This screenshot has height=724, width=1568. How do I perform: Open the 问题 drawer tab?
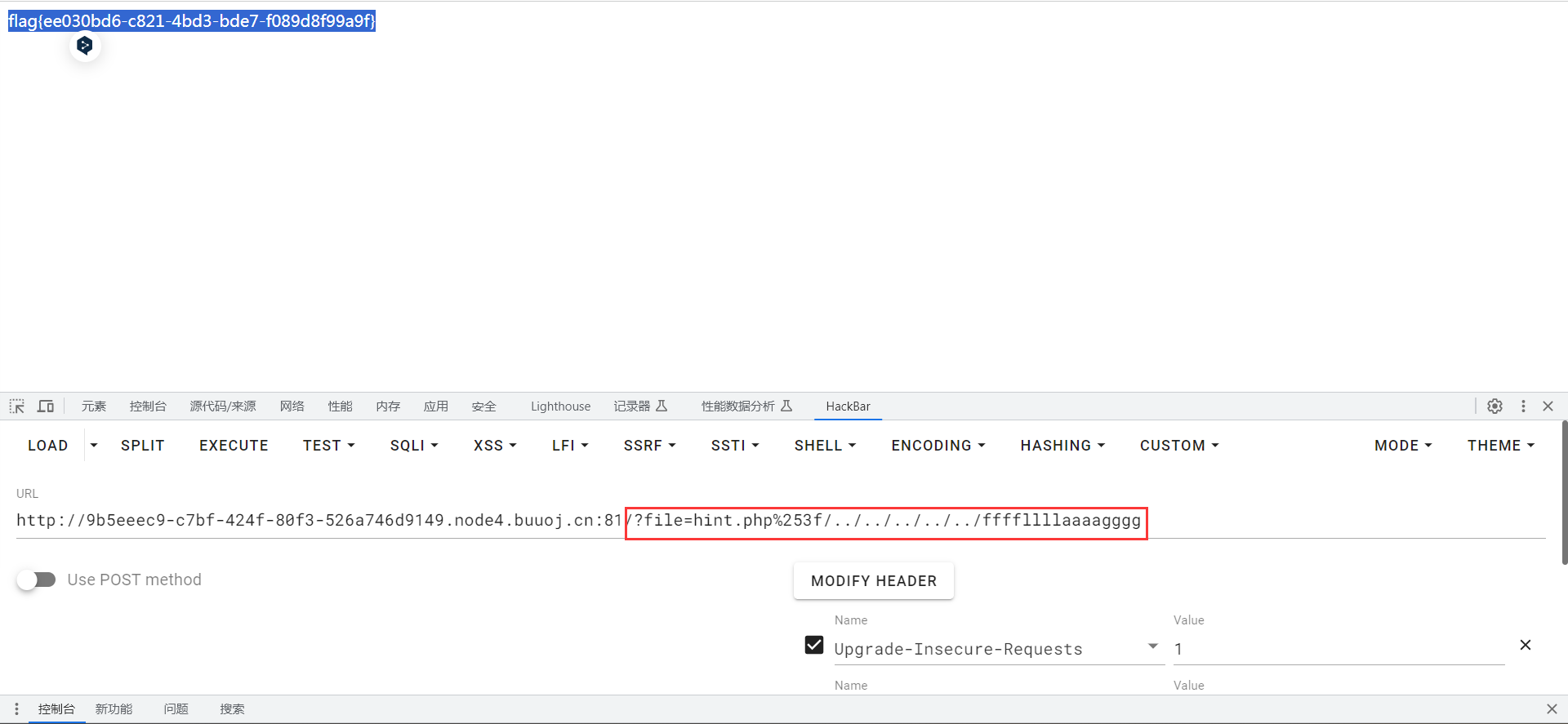[x=176, y=709]
